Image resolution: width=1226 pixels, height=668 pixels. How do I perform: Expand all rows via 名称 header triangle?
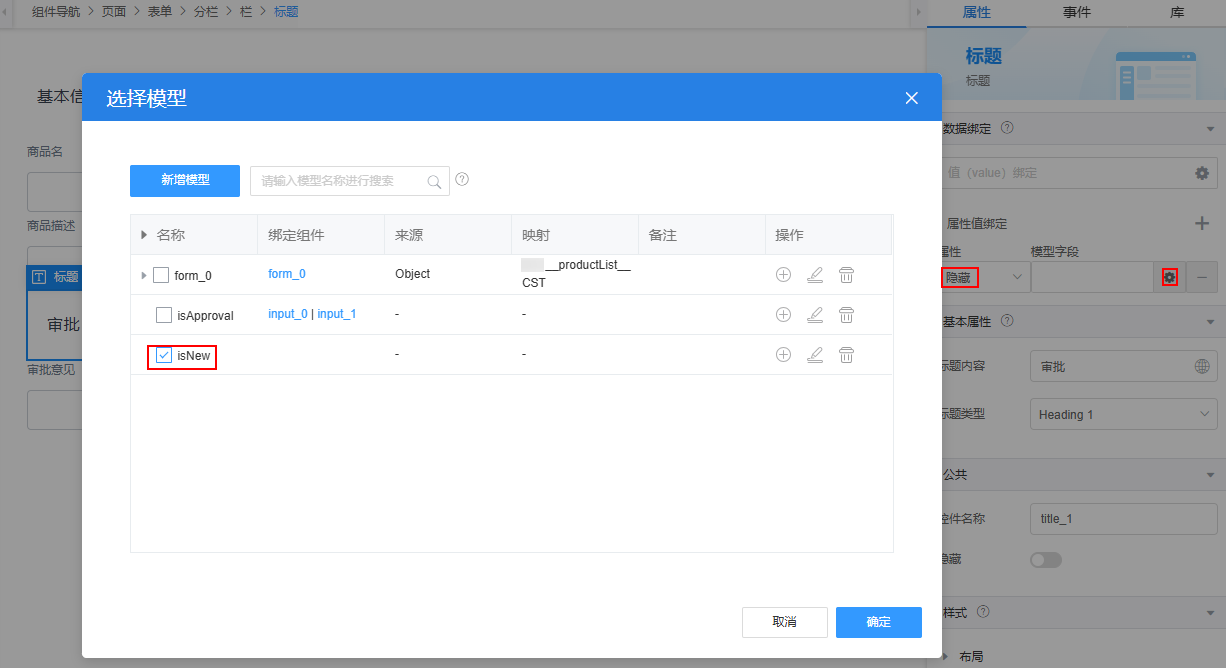tap(144, 235)
